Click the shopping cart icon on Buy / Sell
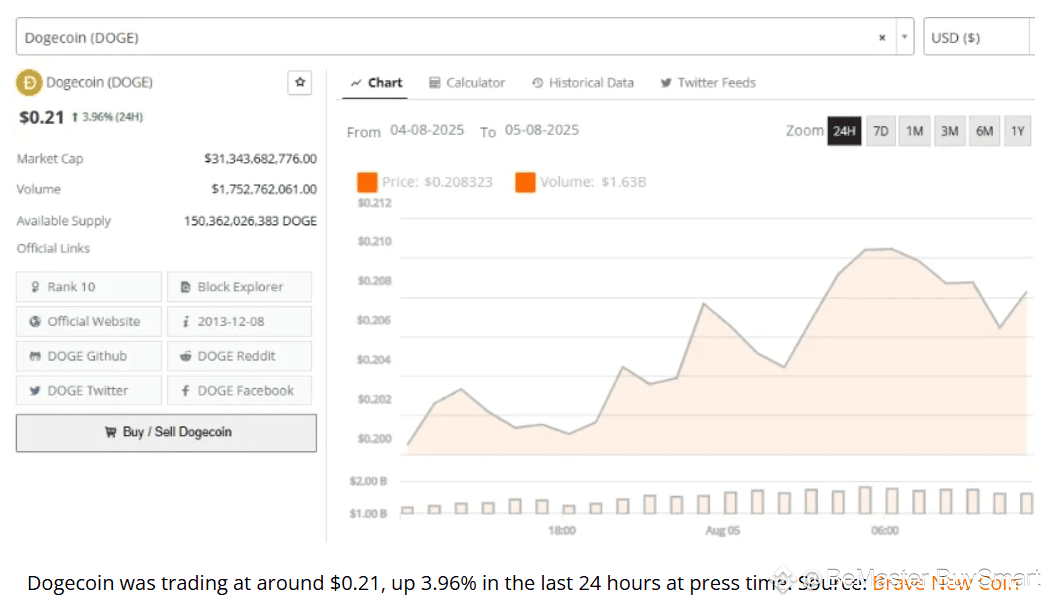This screenshot has height=605, width=1048. [110, 432]
